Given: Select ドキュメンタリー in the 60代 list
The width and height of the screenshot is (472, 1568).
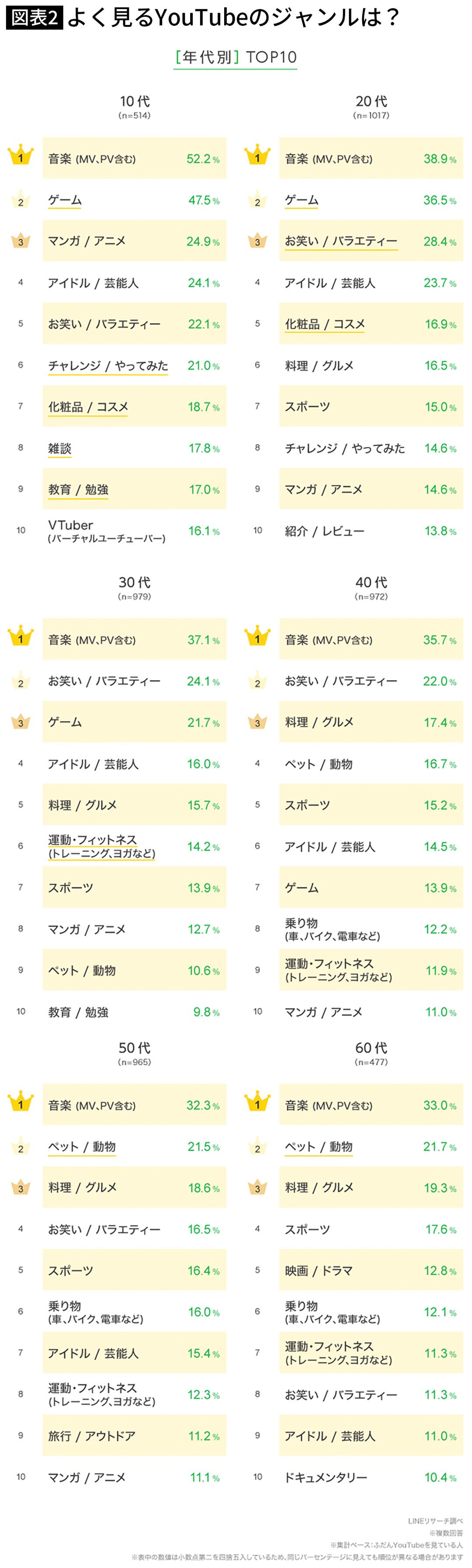Looking at the screenshot, I should coord(326,1478).
